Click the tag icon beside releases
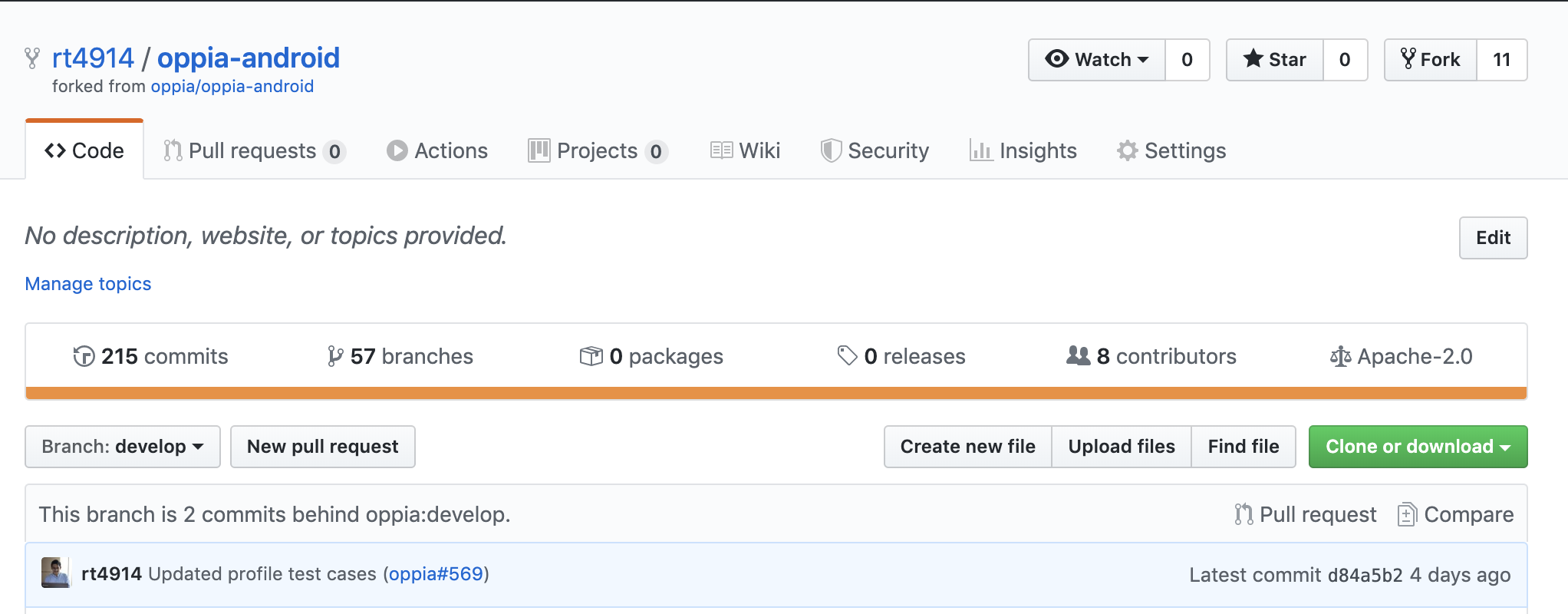 click(847, 355)
